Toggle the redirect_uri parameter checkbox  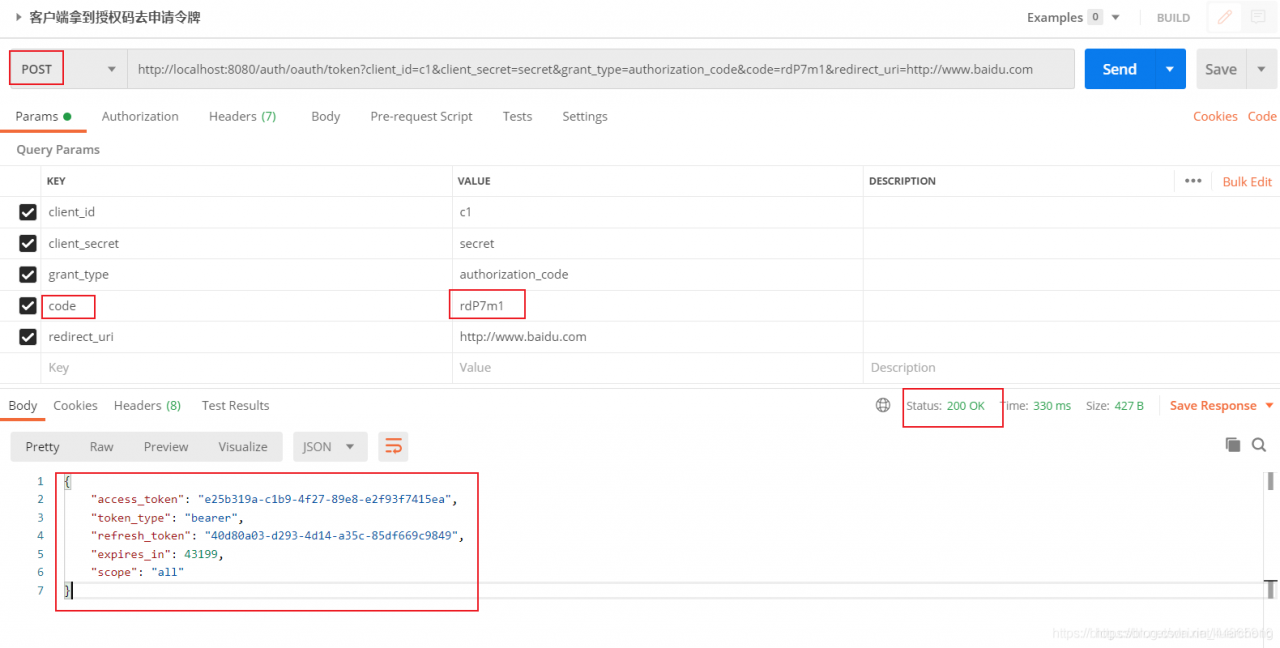tap(28, 337)
